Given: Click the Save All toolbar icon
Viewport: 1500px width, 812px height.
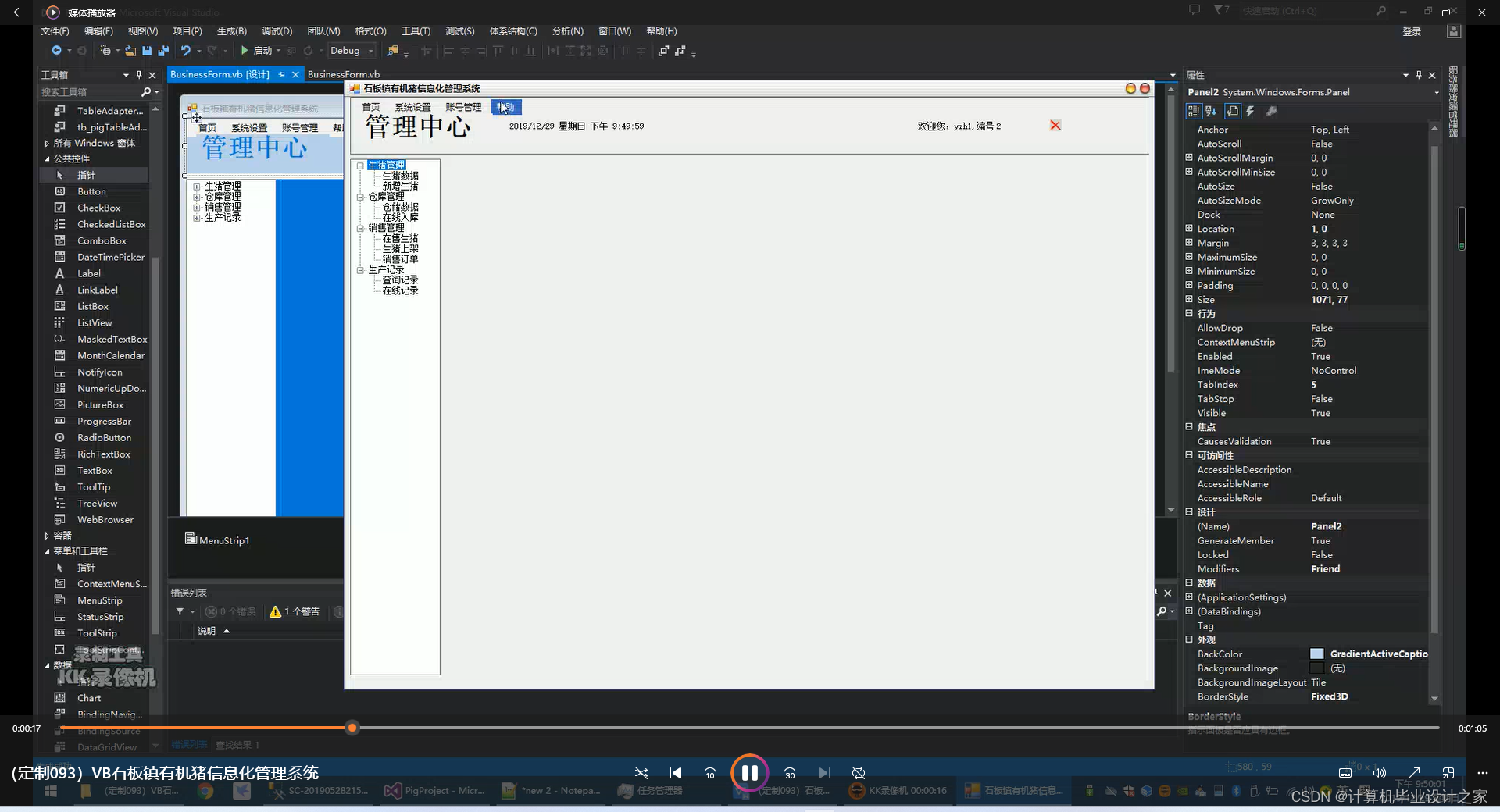Looking at the screenshot, I should coord(163,51).
